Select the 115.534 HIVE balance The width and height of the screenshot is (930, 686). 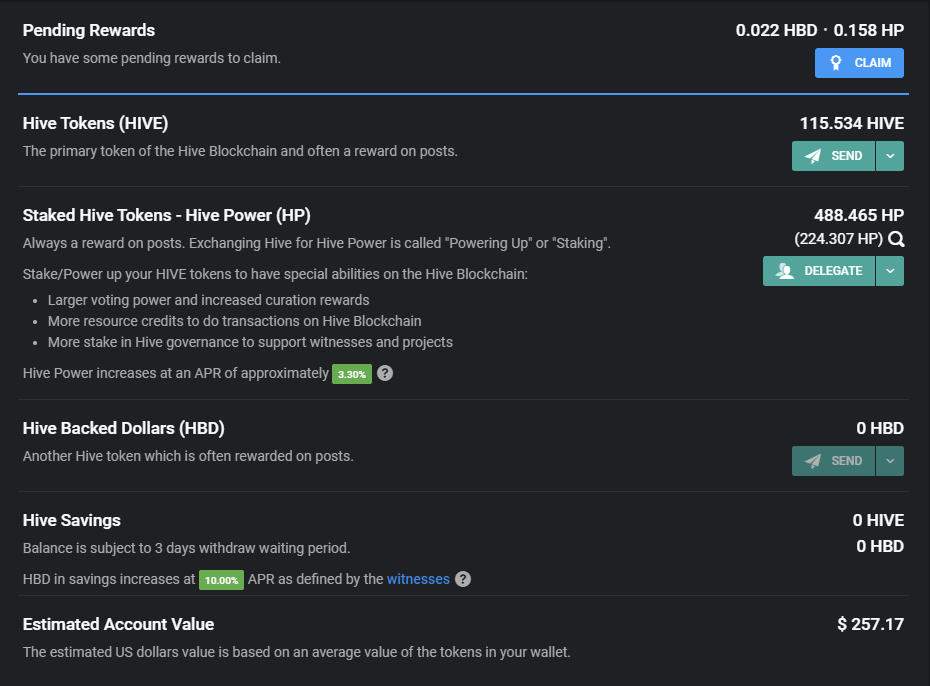(852, 123)
